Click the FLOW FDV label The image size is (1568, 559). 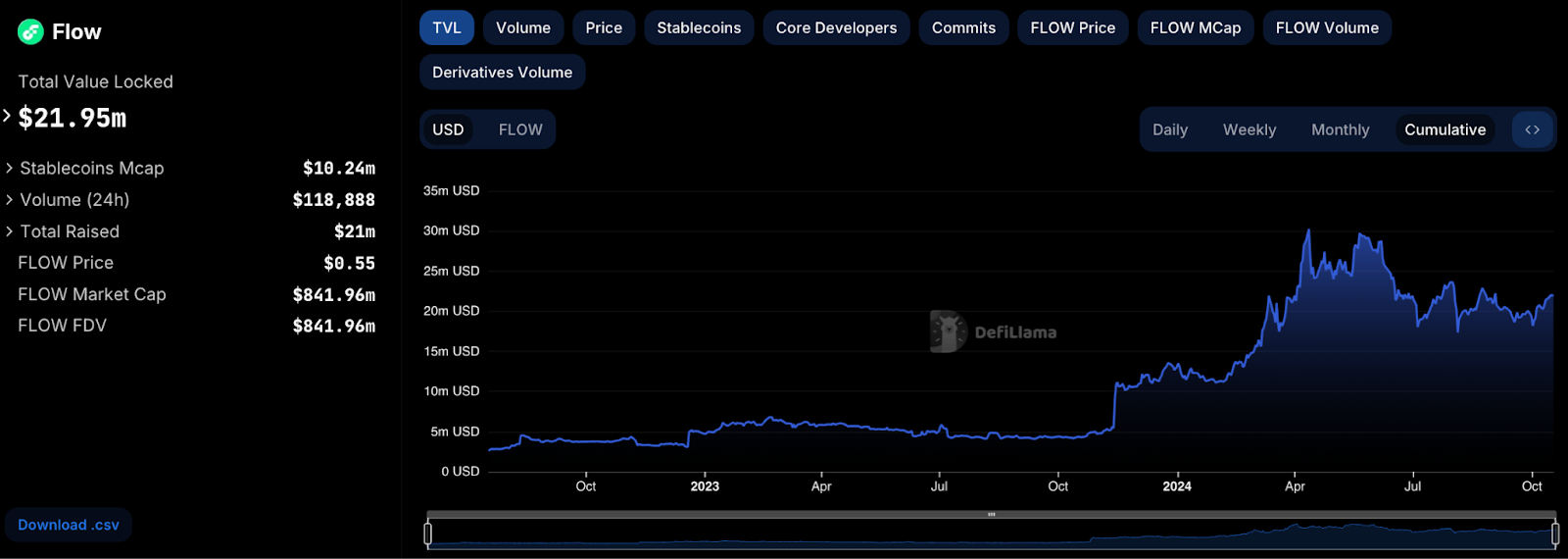point(62,325)
